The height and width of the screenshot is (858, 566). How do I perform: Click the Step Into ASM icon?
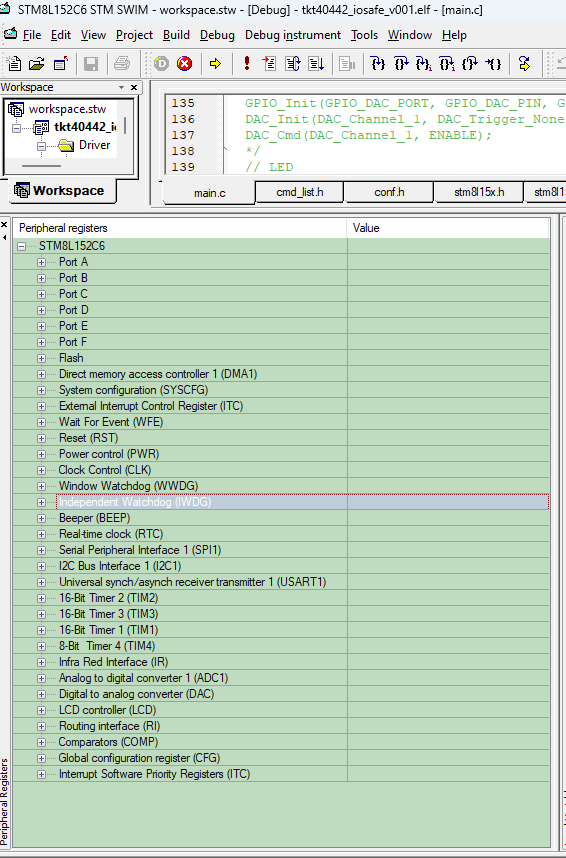coord(424,64)
